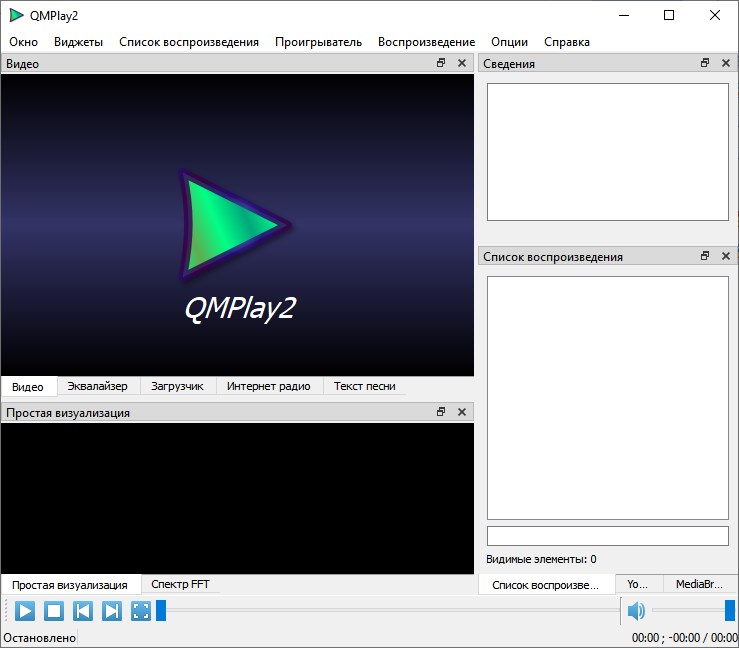The image size is (739, 648).
Task: Close the Список воспроизведения panel
Action: (x=726, y=256)
